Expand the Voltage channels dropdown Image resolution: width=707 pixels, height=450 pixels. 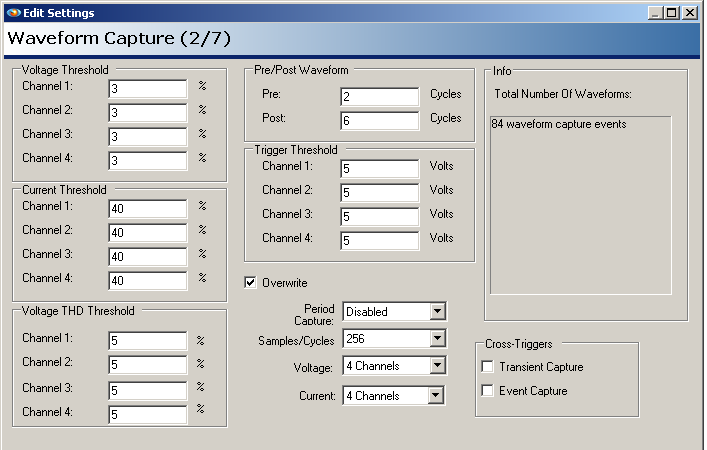pos(394,366)
